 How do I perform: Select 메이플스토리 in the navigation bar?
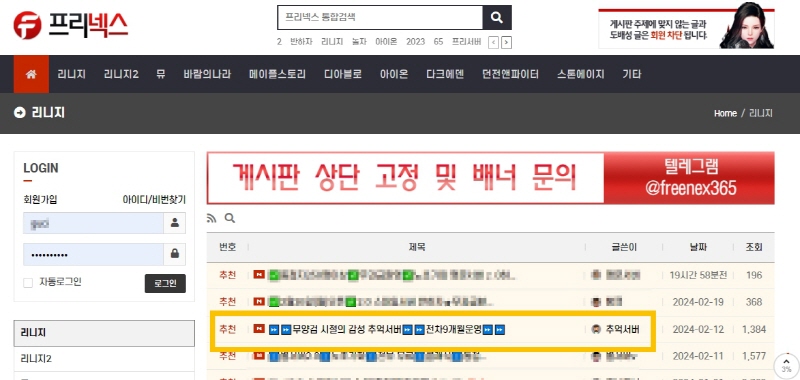(278, 74)
